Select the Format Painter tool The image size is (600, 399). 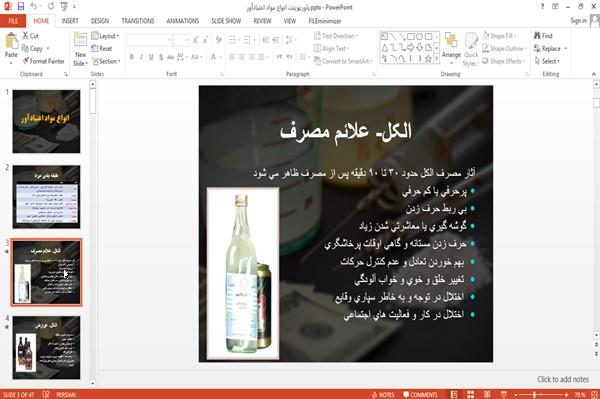[43, 61]
